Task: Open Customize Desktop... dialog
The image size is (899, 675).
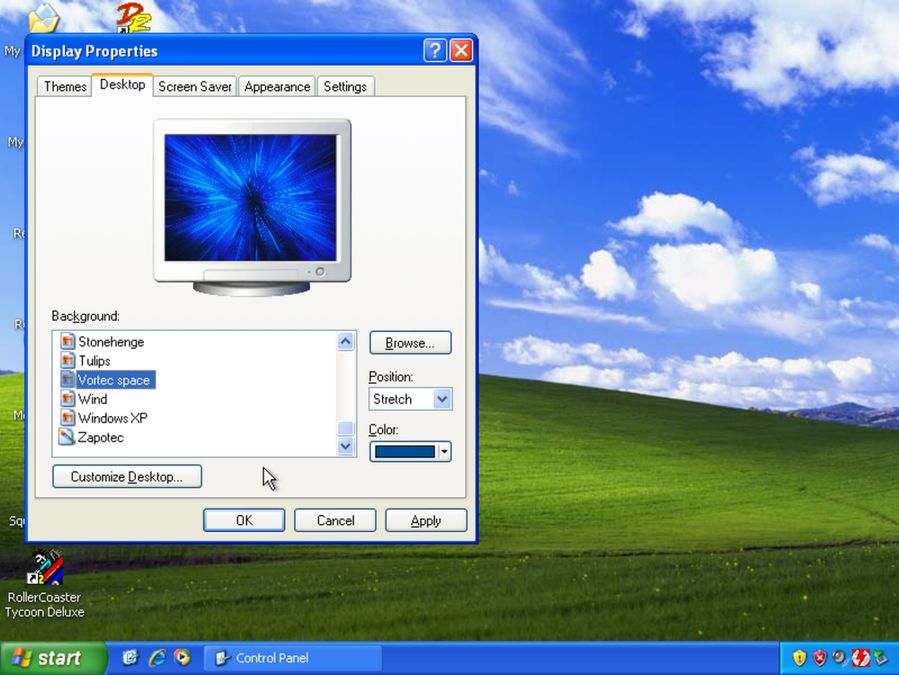Action: (127, 477)
